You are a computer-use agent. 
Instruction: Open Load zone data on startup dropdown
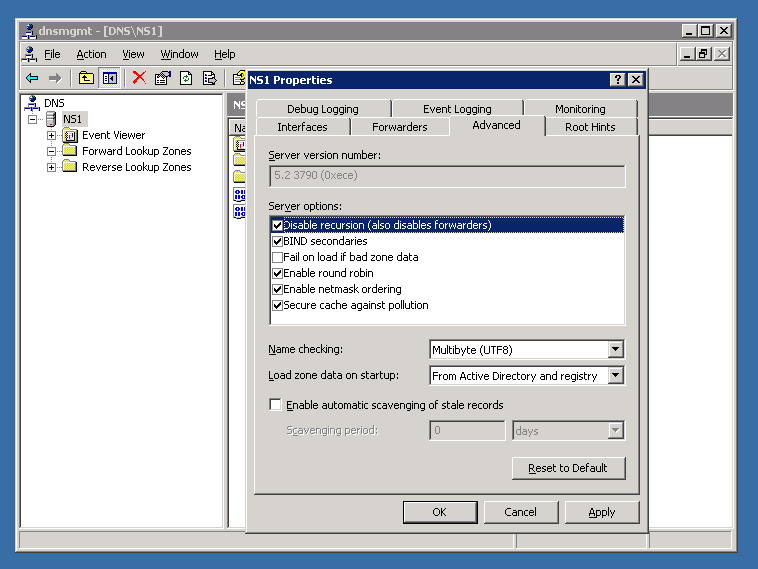615,375
